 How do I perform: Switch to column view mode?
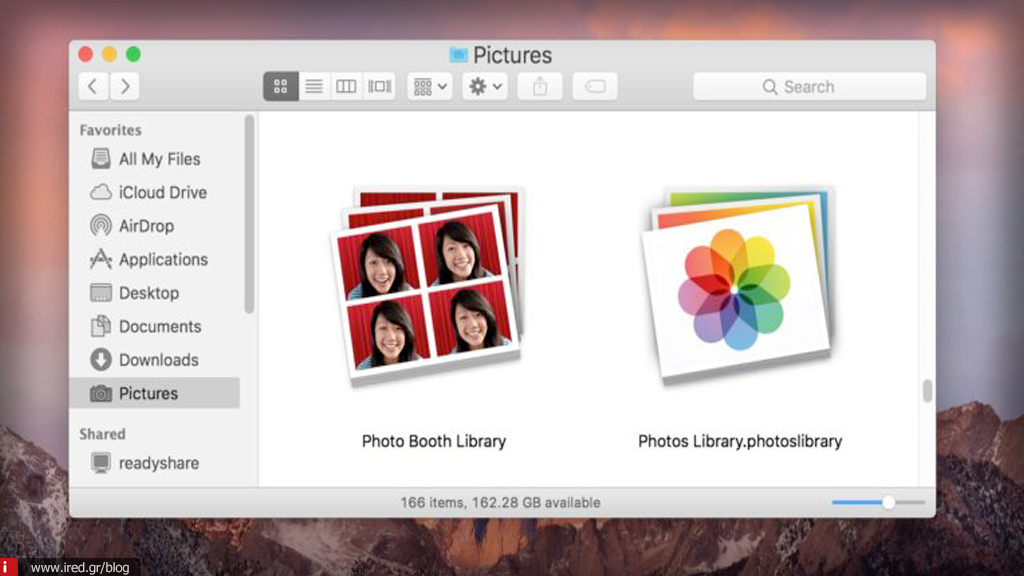pos(346,87)
